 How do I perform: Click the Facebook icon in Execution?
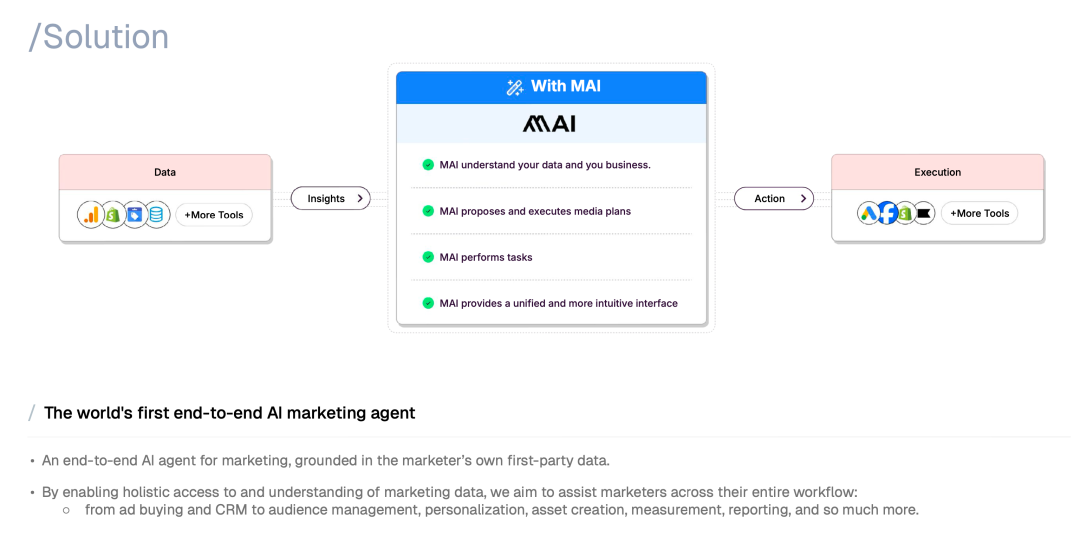pyautogui.click(x=887, y=213)
